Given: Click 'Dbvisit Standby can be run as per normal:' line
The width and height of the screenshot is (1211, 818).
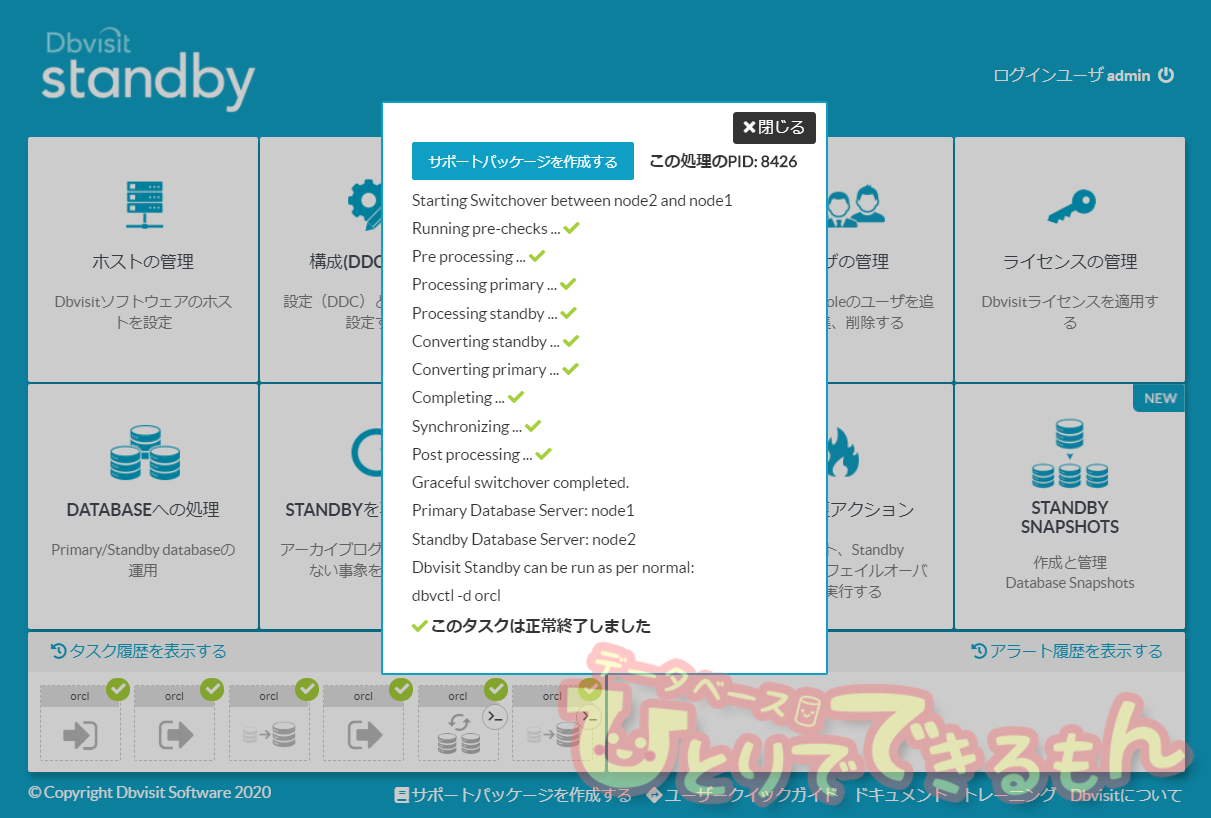Looking at the screenshot, I should tap(553, 567).
